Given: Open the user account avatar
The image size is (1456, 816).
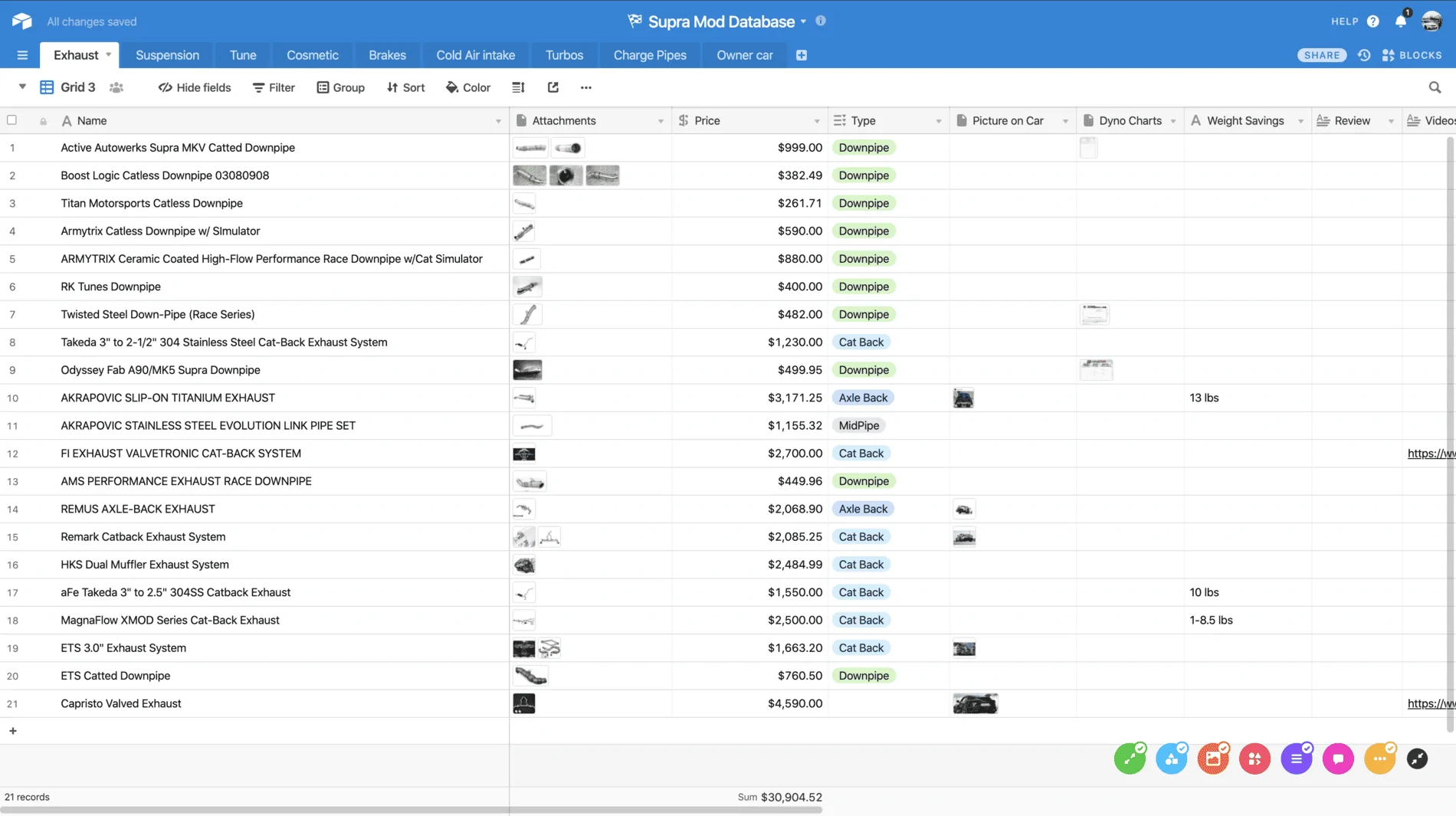Looking at the screenshot, I should tap(1431, 21).
